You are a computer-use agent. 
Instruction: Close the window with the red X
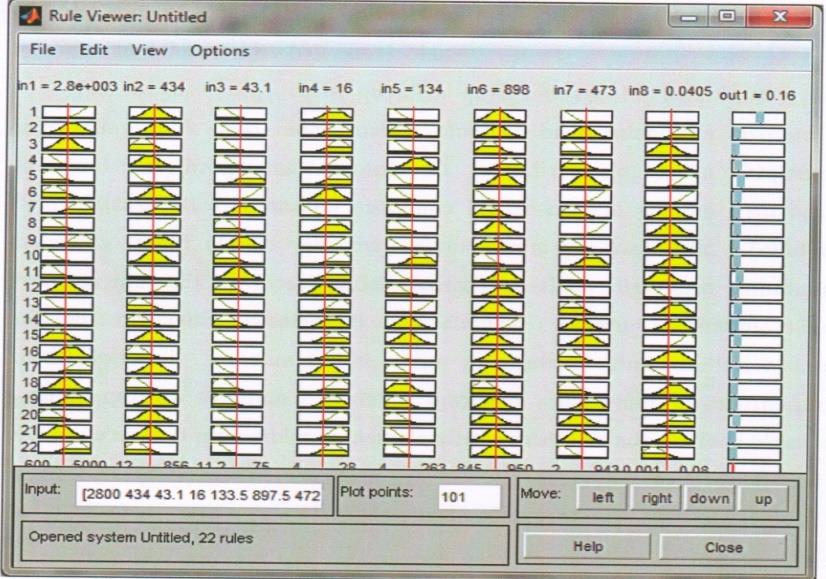click(779, 16)
